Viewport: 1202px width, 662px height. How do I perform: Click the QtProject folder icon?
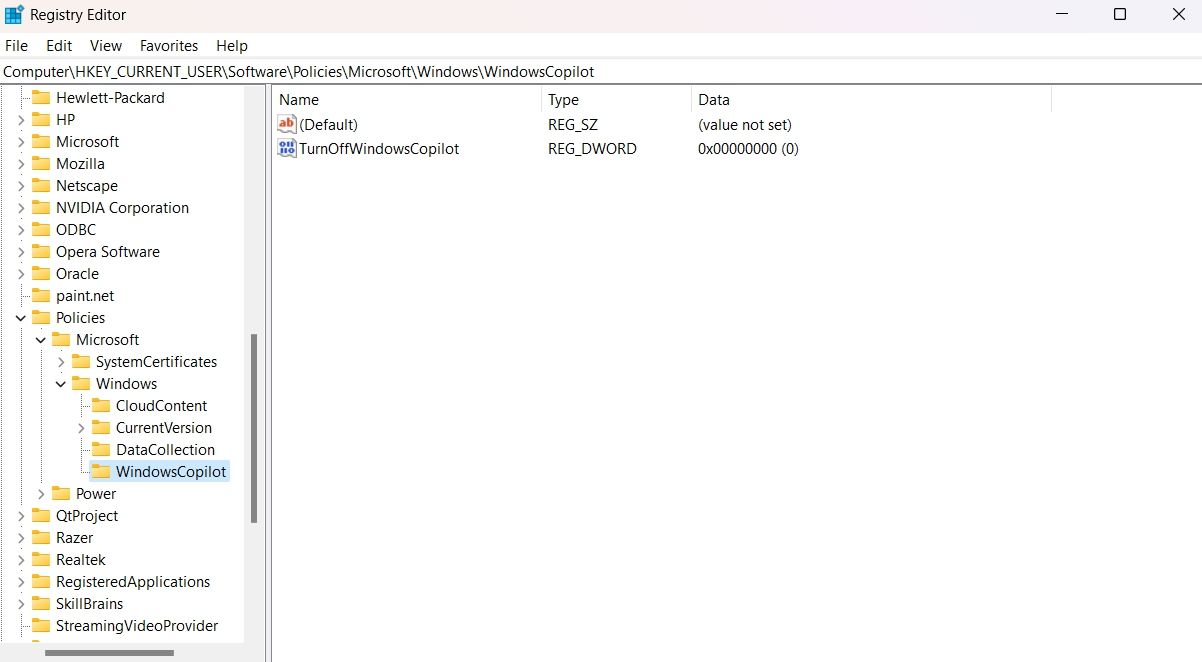tap(41, 516)
